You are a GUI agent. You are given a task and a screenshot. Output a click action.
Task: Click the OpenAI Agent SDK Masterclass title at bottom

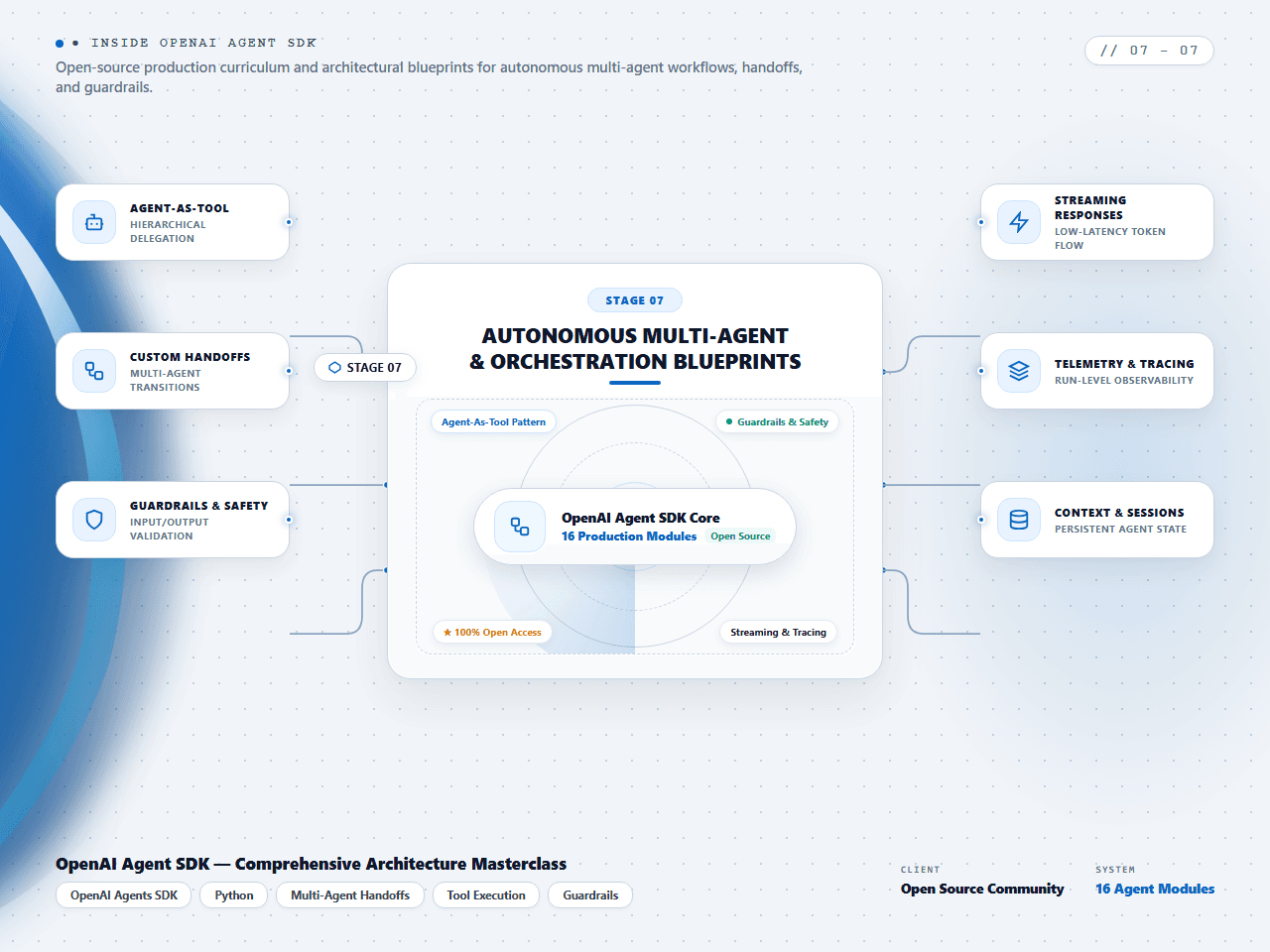tap(311, 864)
